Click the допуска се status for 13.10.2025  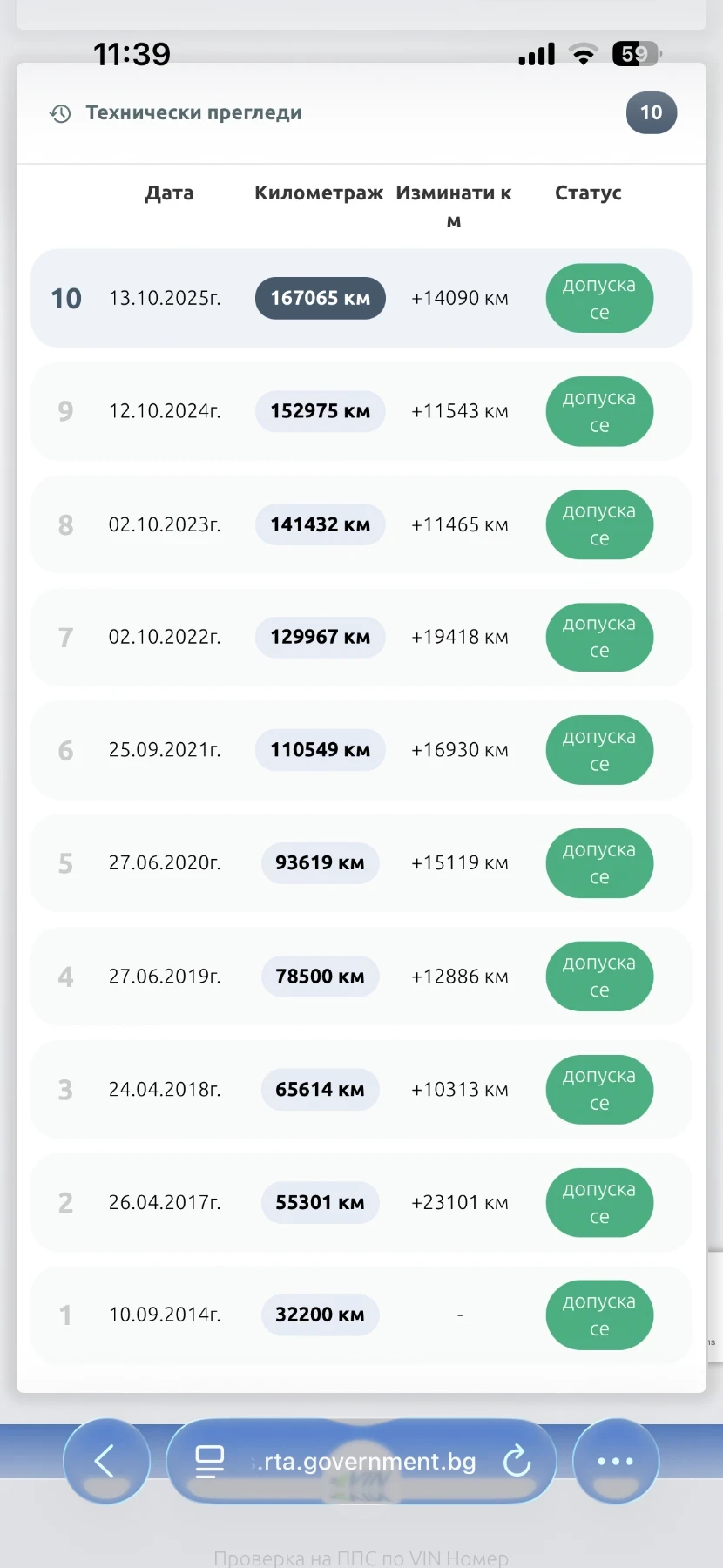point(599,298)
